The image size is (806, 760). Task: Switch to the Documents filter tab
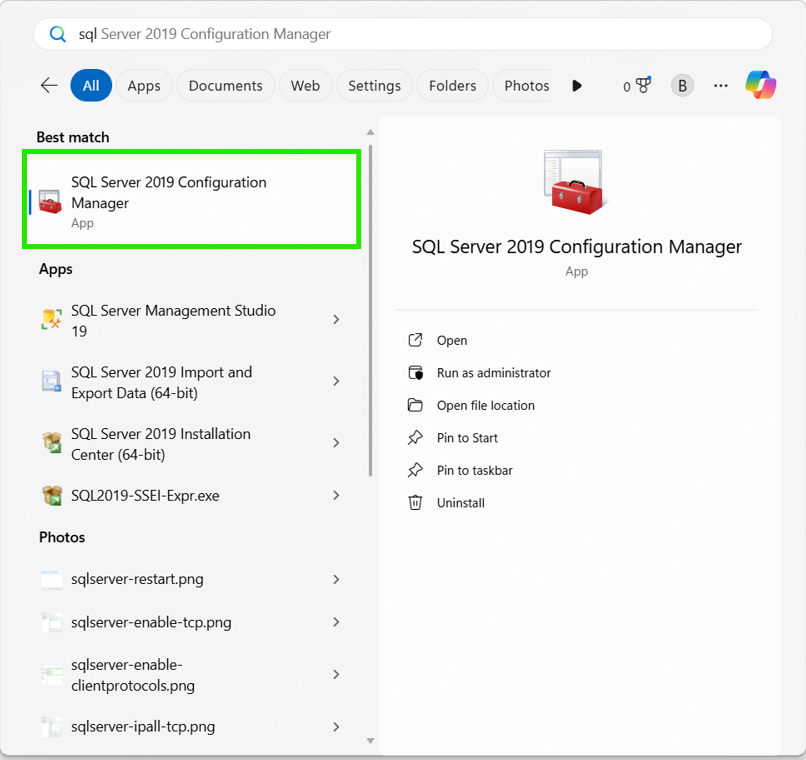225,85
